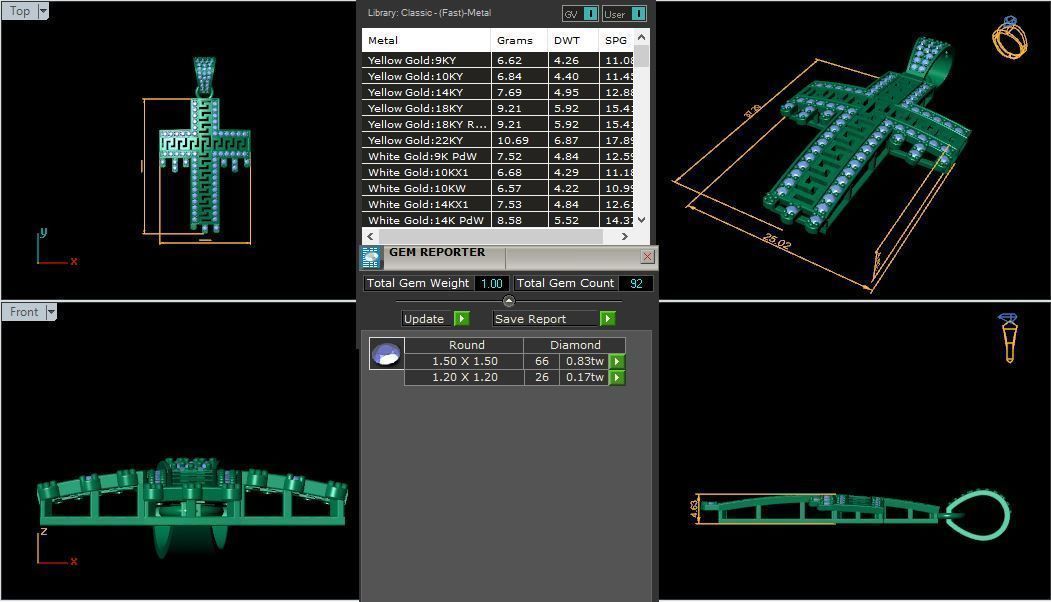The width and height of the screenshot is (1051, 602).
Task: Click the green arrow for 0.83tw row
Action: point(617,361)
